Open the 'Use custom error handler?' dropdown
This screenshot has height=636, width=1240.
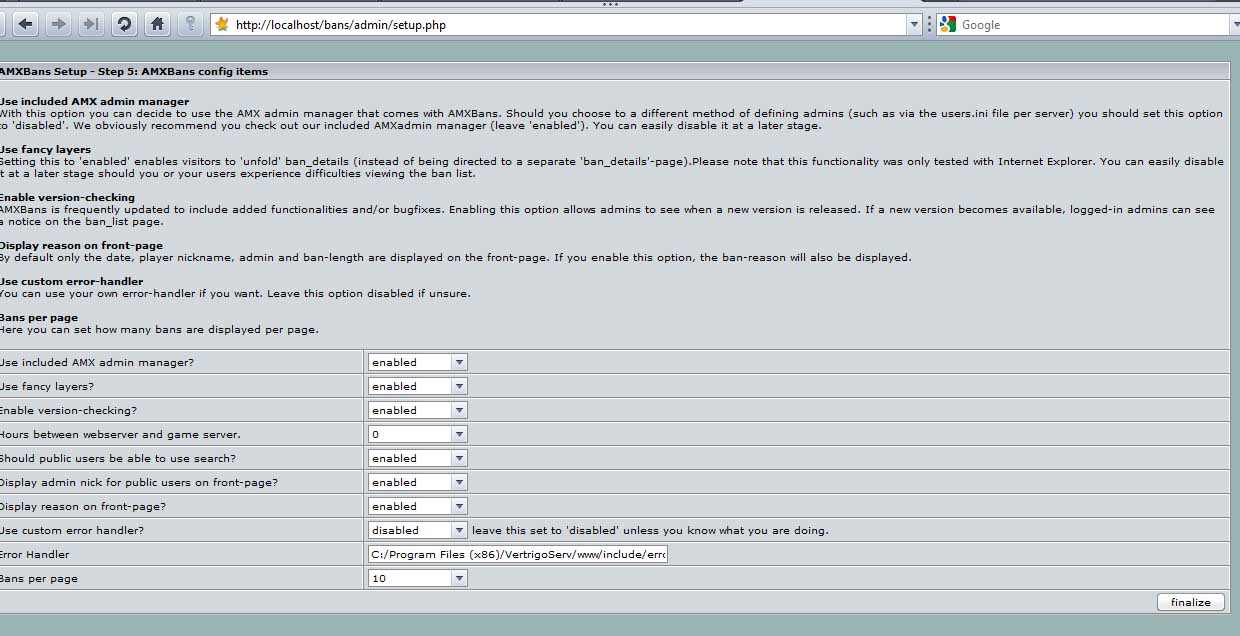pyautogui.click(x=417, y=530)
